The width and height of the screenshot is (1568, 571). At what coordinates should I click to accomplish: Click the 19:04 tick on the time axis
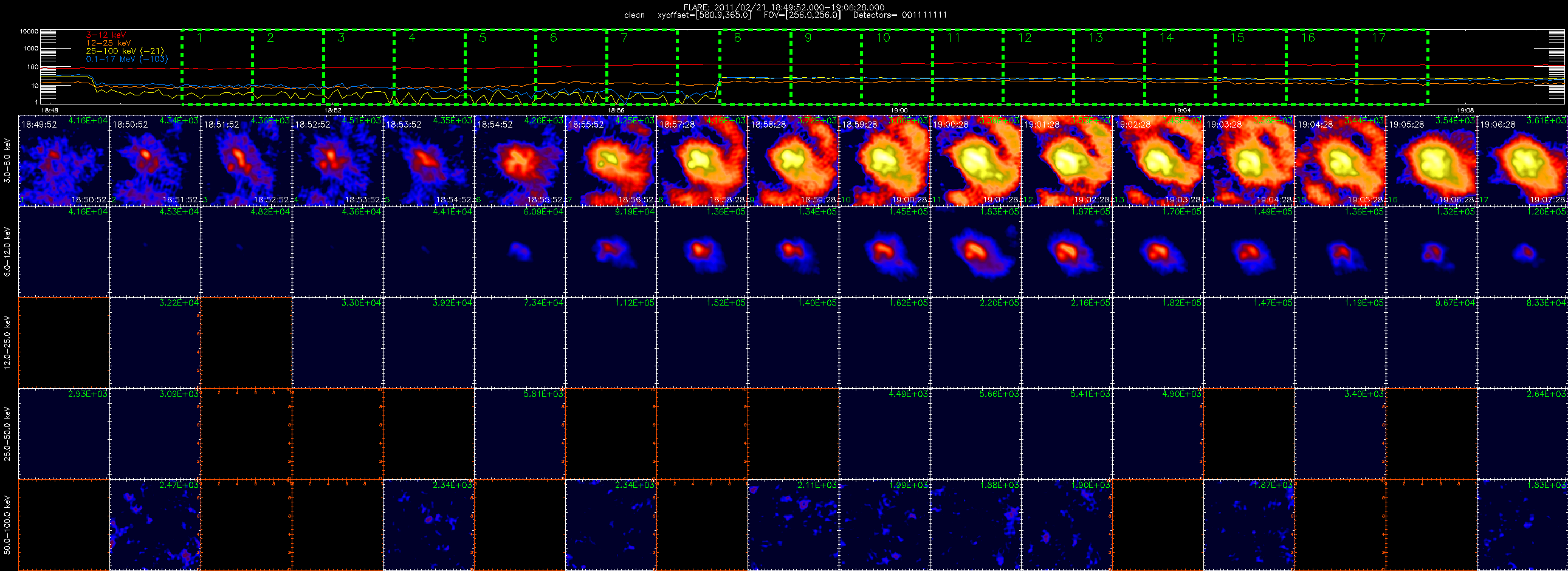pos(1182,111)
